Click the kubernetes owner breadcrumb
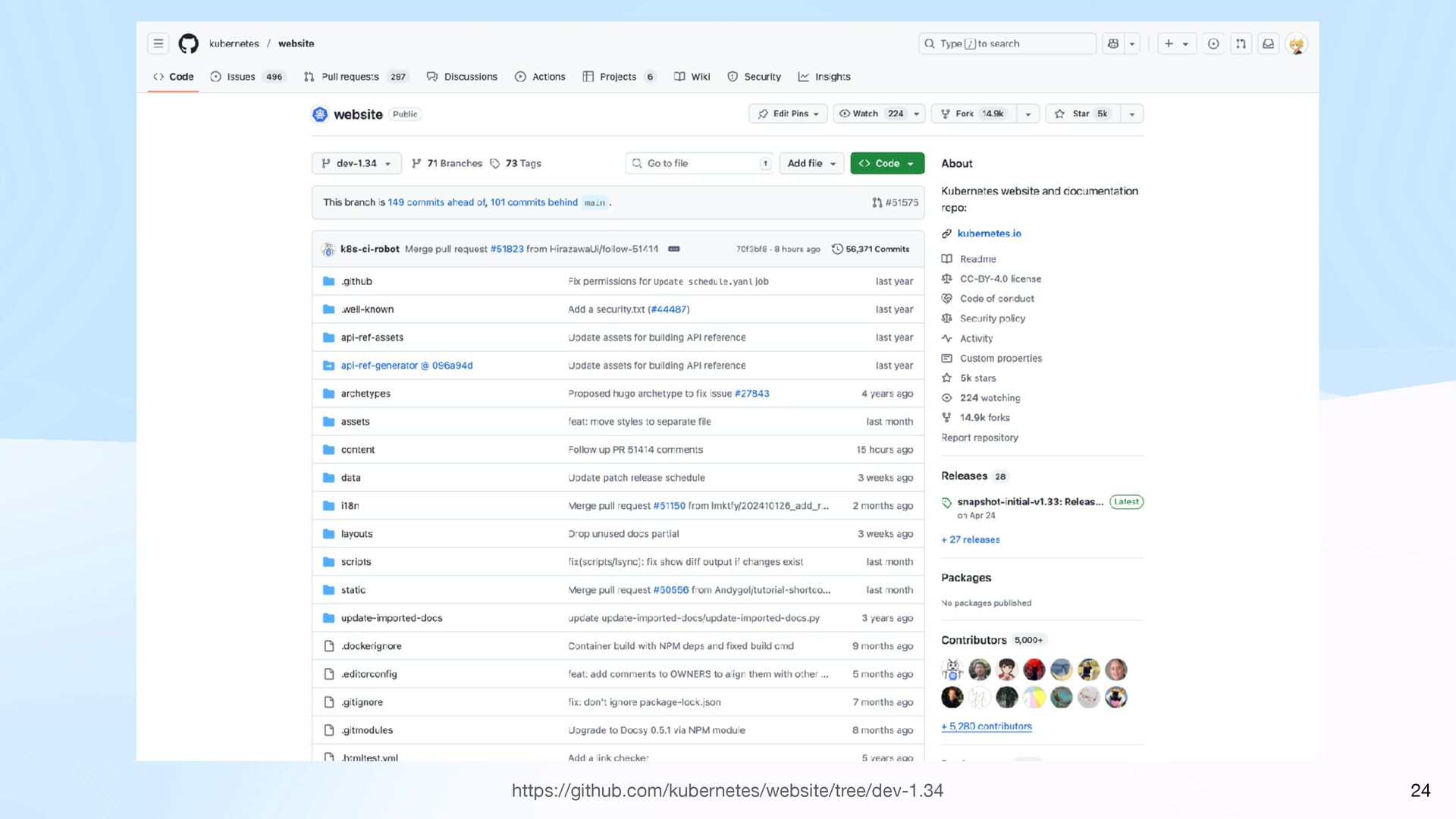1456x819 pixels. (x=234, y=44)
